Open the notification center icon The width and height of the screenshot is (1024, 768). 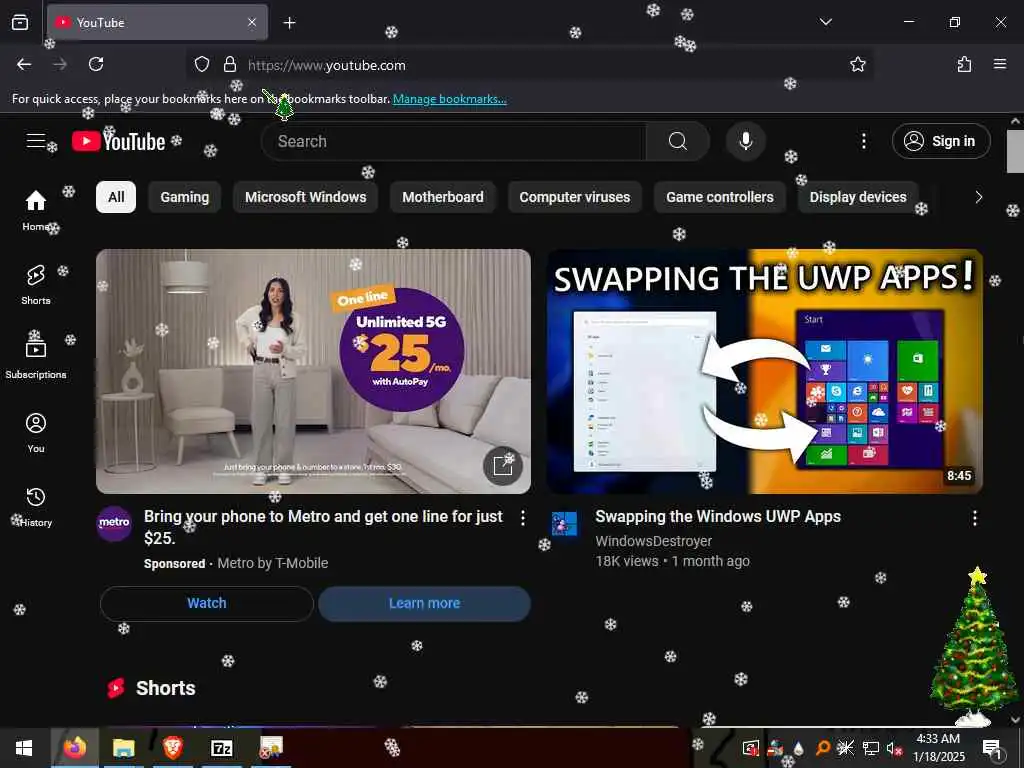pyautogui.click(x=992, y=748)
